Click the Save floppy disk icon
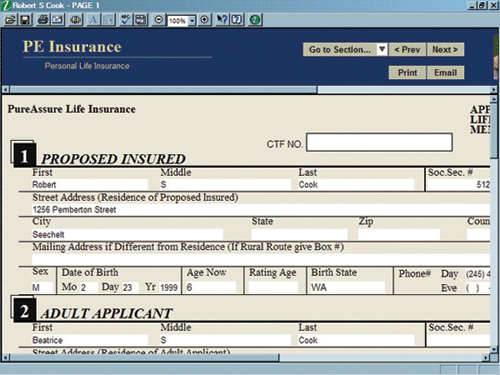500x375 pixels. [25, 20]
